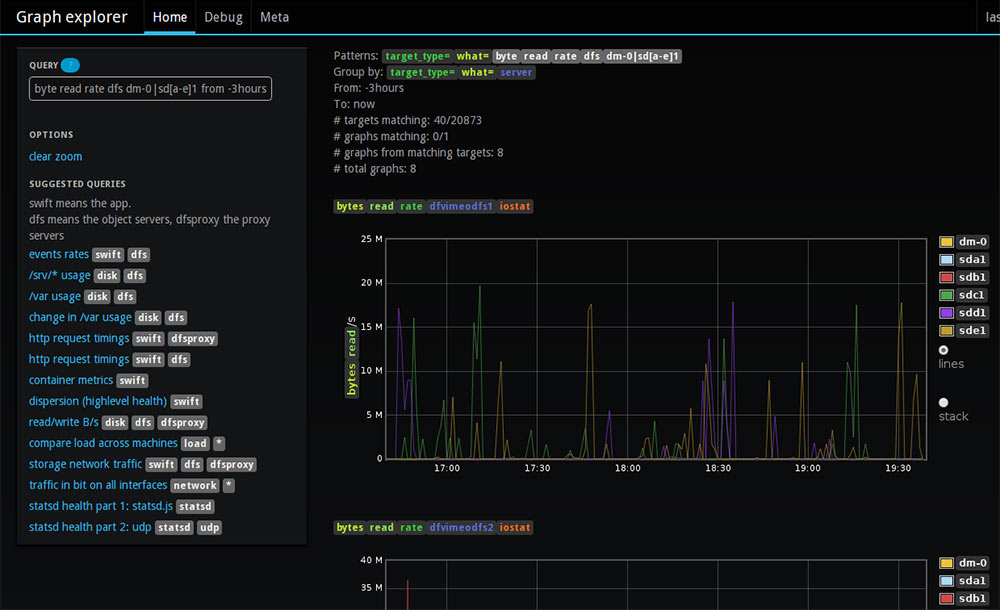Screen dimensions: 1000x610
Task: Click sde1 label in first graph legend
Action: [973, 331]
